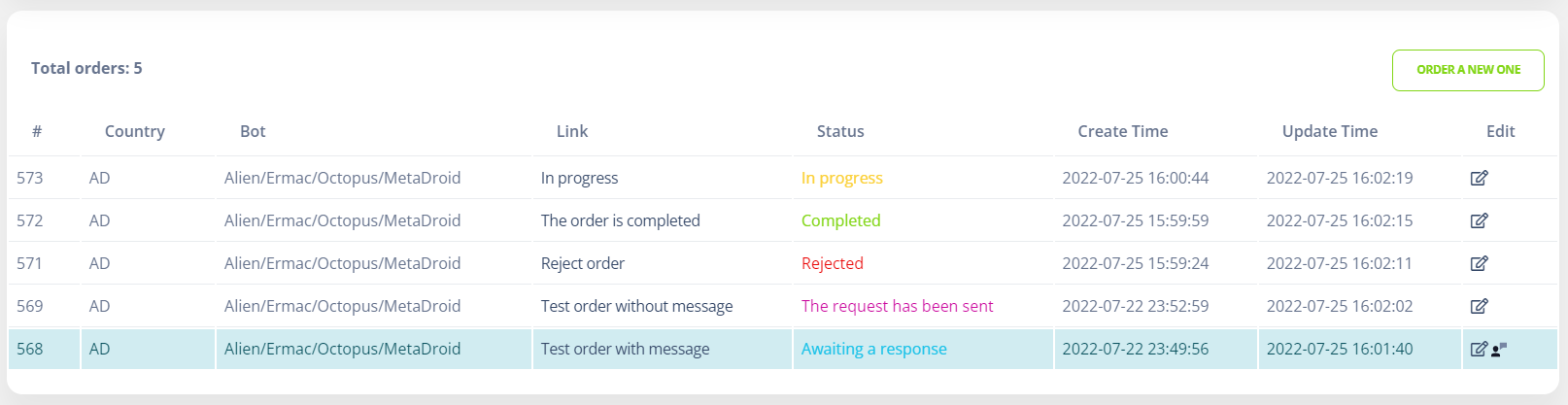Open edit icon for order 569
This screenshot has width=1568, height=405.
coord(1479,306)
